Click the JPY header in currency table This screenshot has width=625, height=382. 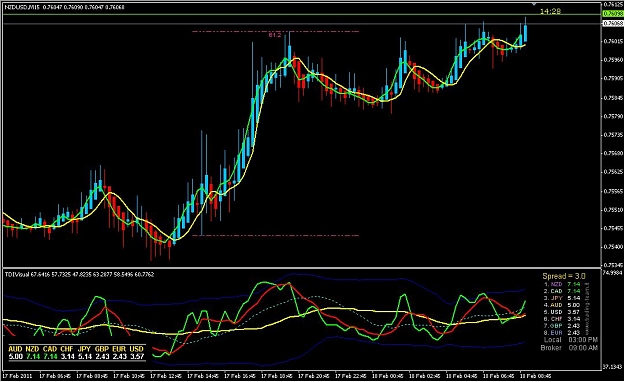[x=85, y=349]
